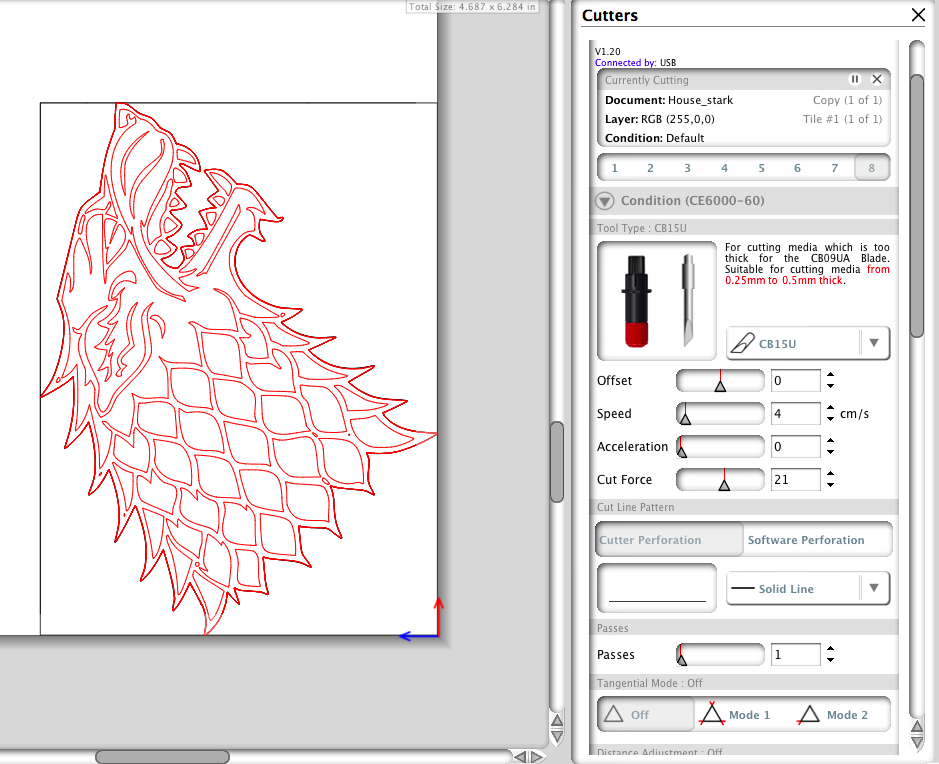Decrease Cut Force with stepper down arrow
The height and width of the screenshot is (764, 939).
[x=831, y=485]
